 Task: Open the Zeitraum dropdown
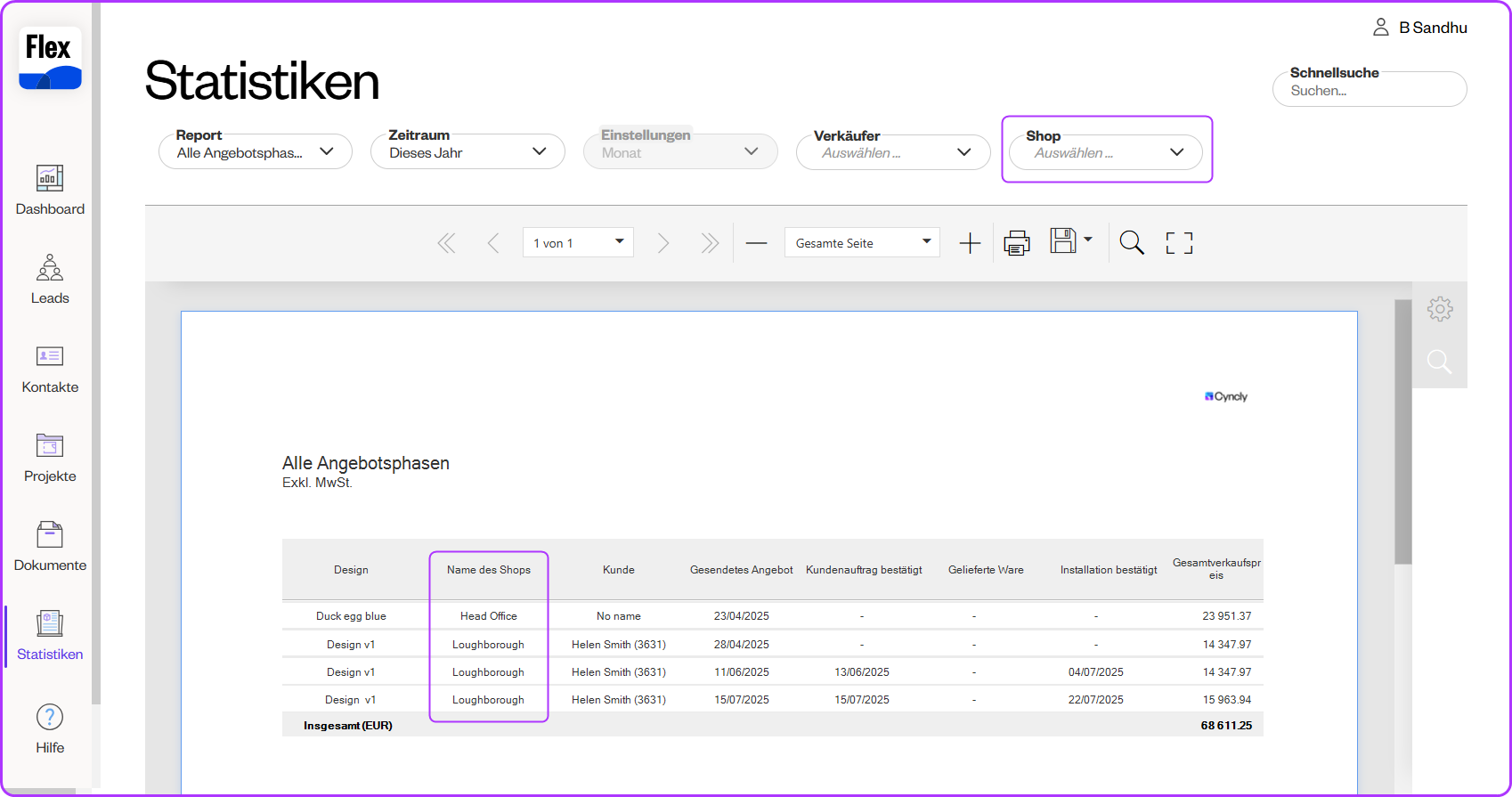467,152
